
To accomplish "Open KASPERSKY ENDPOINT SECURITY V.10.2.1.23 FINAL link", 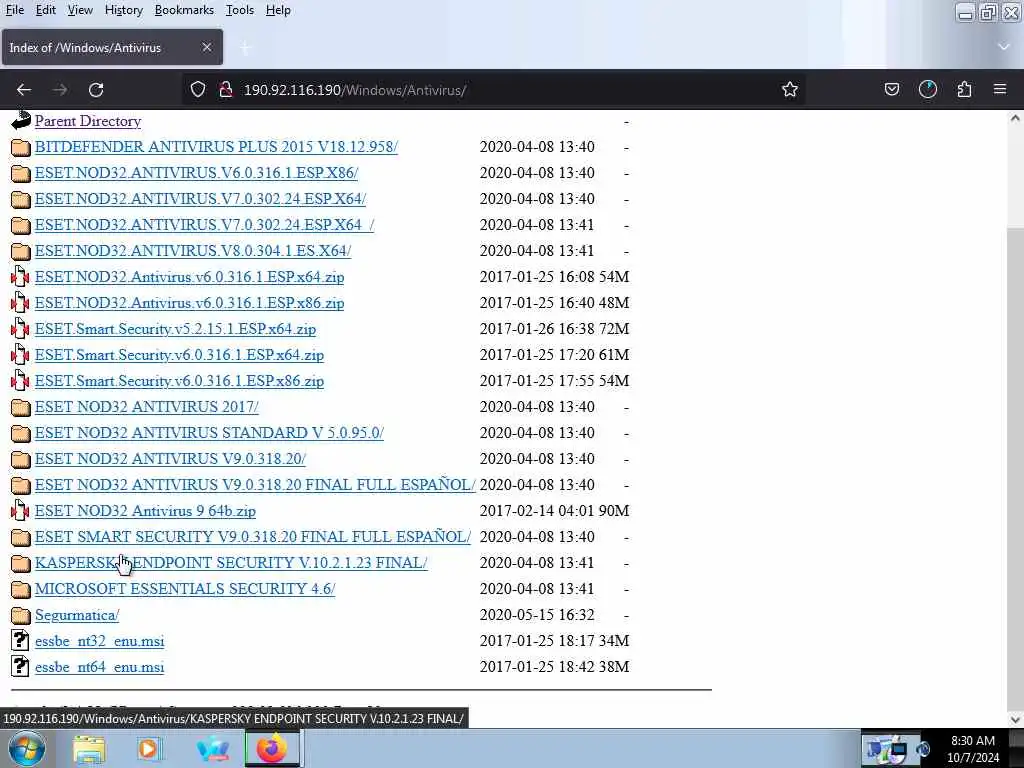I will point(231,563).
